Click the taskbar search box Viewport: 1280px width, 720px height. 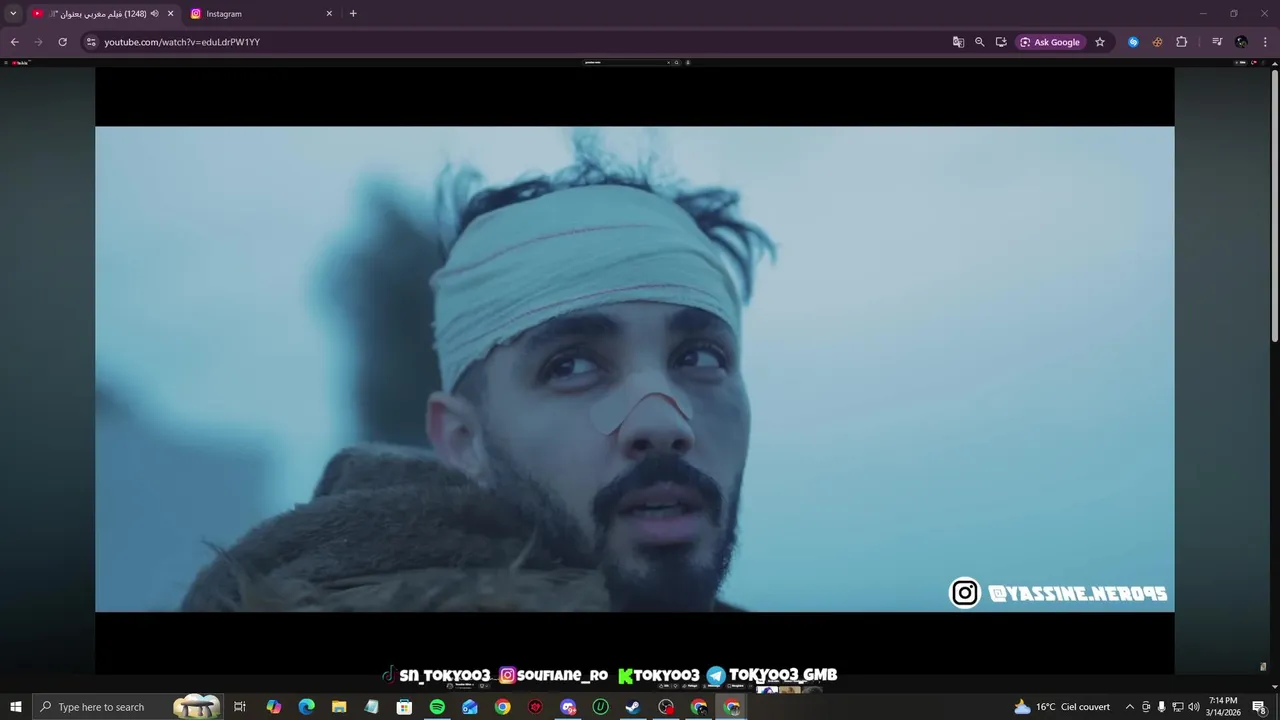click(128, 707)
